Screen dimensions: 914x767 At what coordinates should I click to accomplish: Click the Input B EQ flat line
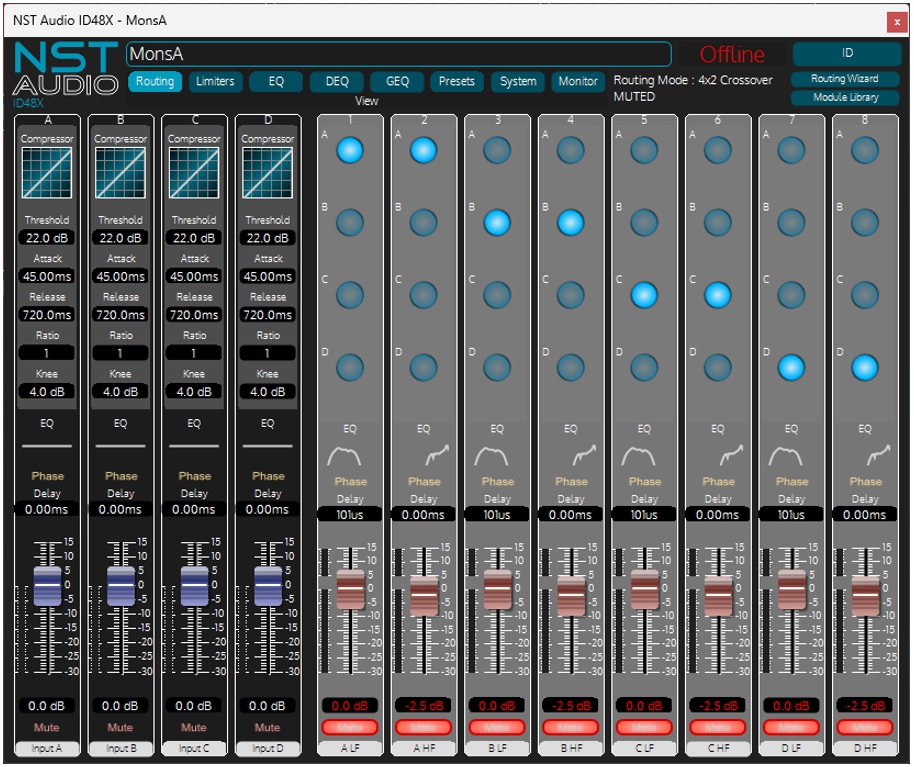(121, 445)
